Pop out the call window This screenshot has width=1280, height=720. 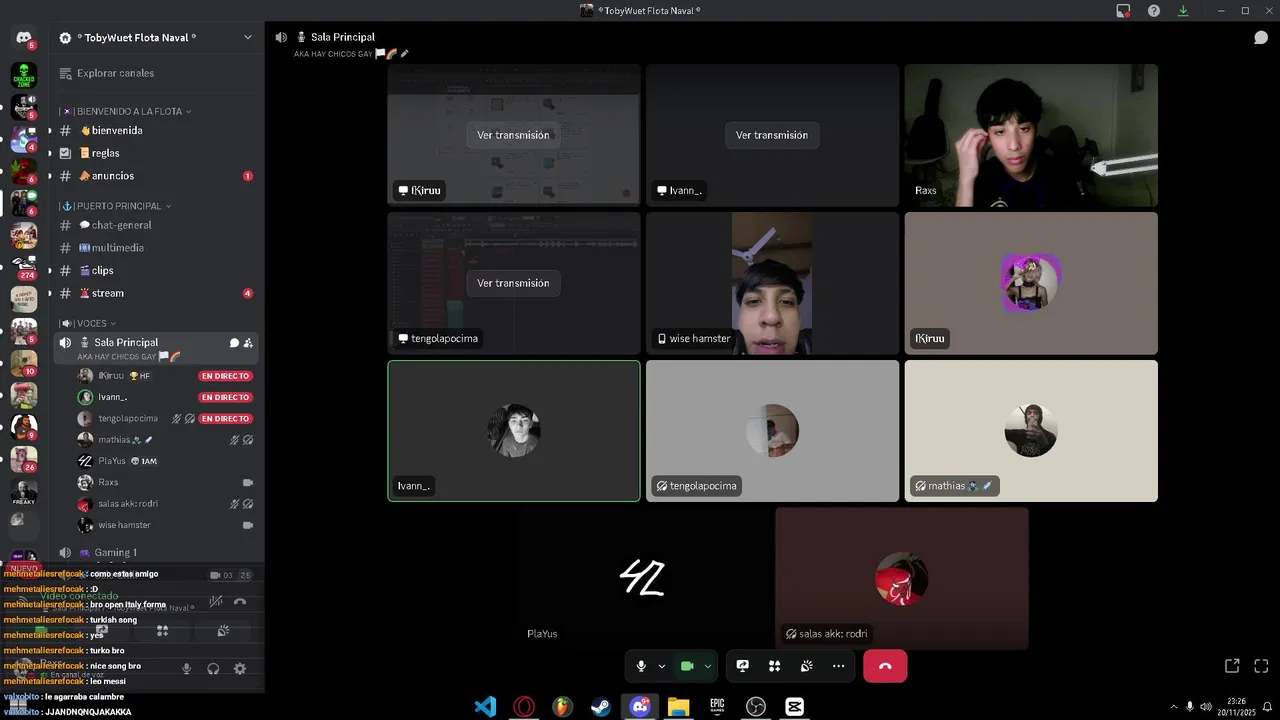[x=1232, y=666]
